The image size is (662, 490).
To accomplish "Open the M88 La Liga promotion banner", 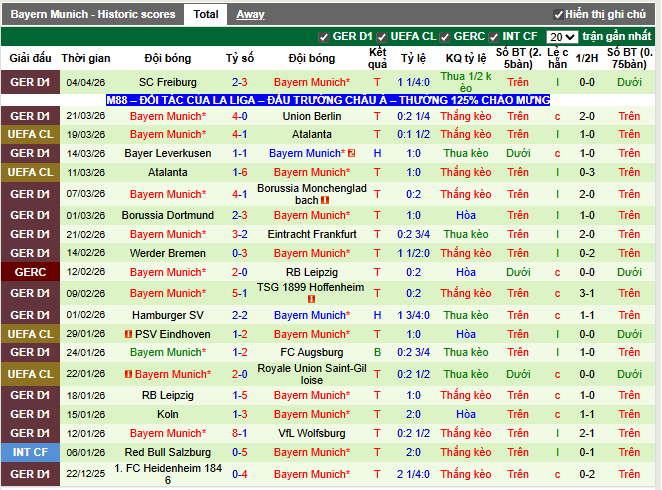I will pyautogui.click(x=329, y=101).
